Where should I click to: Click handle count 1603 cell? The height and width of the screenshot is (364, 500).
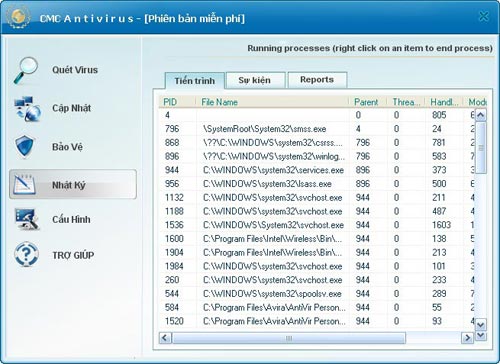[x=441, y=225]
